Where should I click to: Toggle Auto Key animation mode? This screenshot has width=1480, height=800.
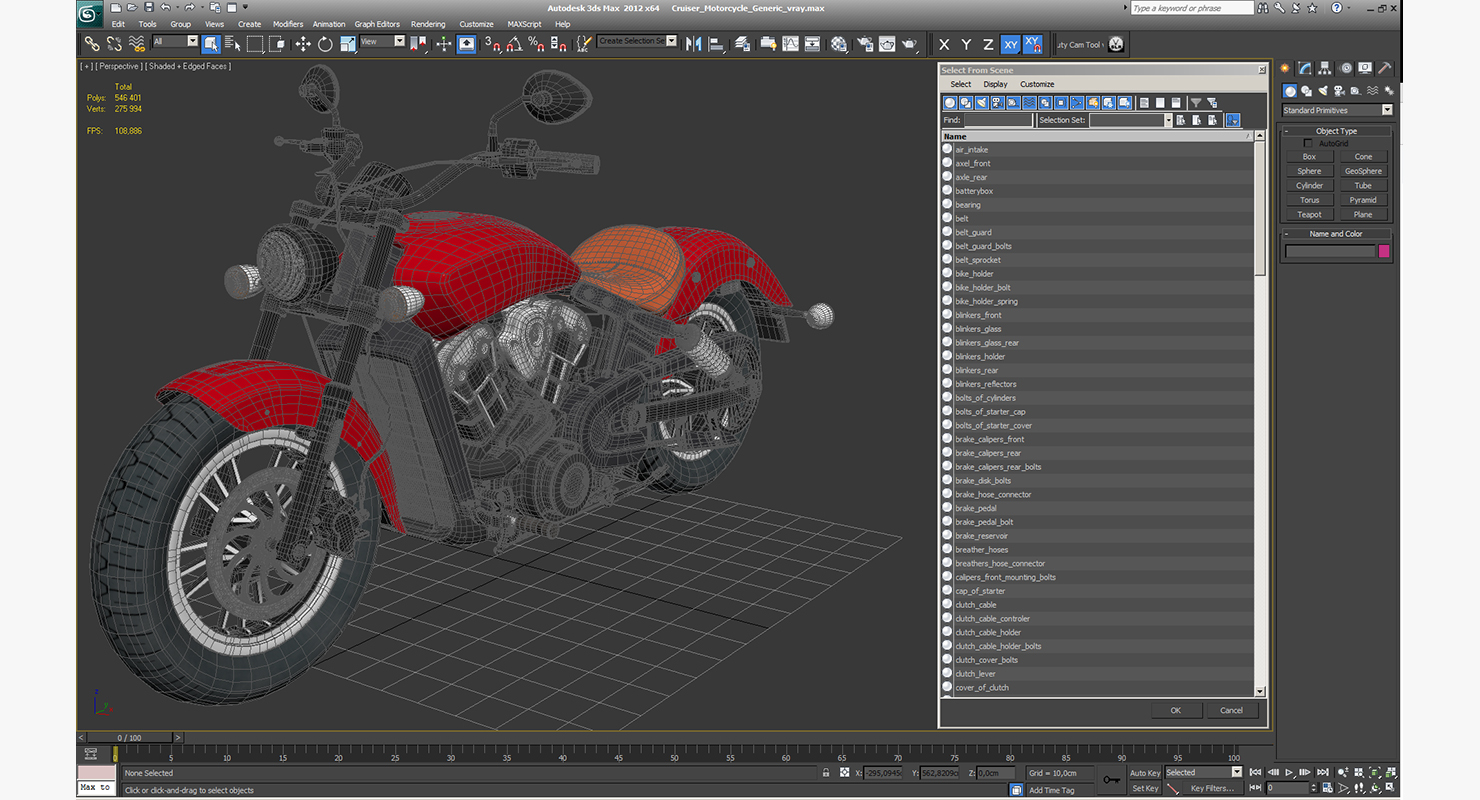click(1145, 773)
